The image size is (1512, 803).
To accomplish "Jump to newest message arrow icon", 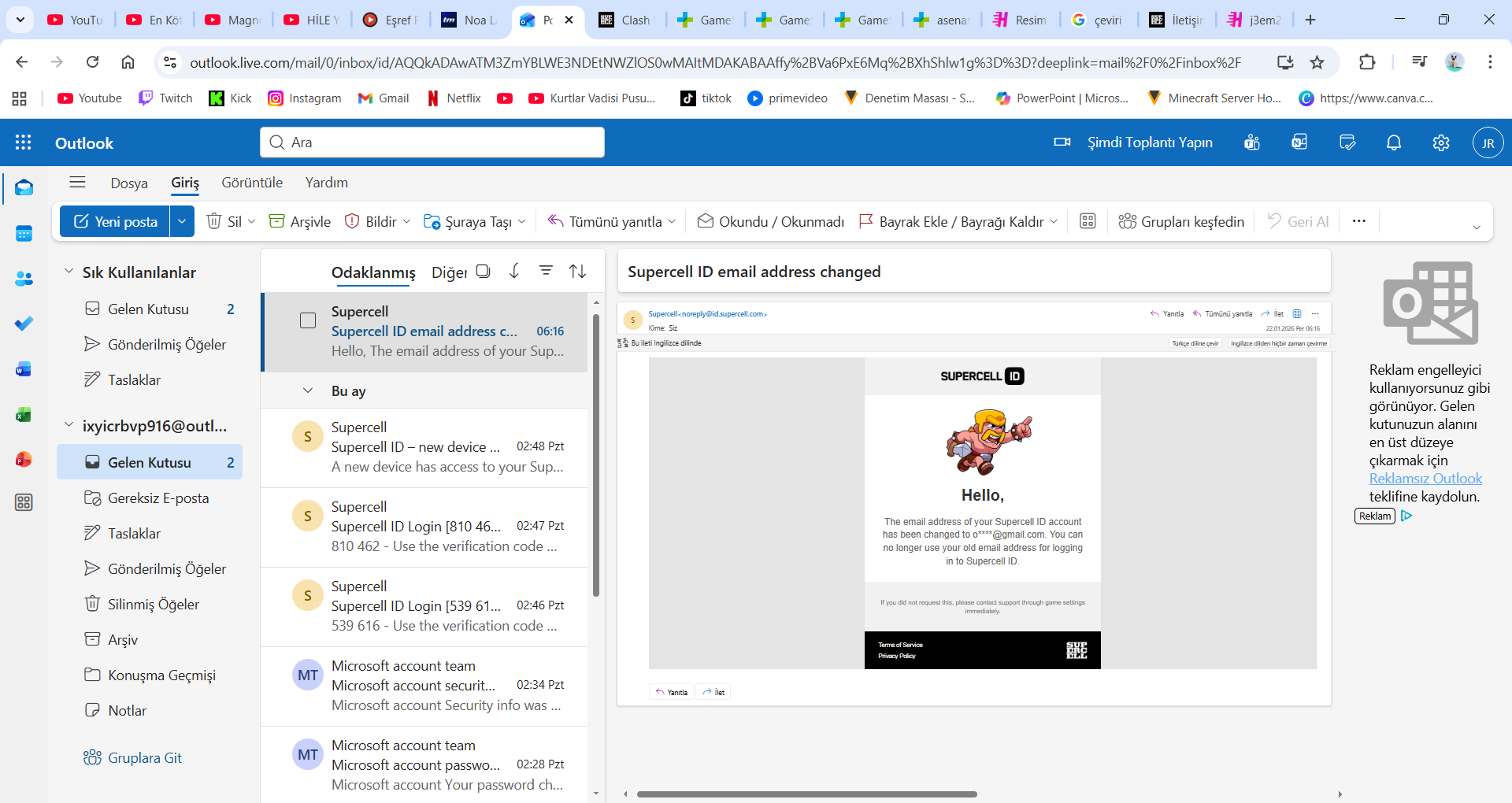I will pyautogui.click(x=514, y=271).
